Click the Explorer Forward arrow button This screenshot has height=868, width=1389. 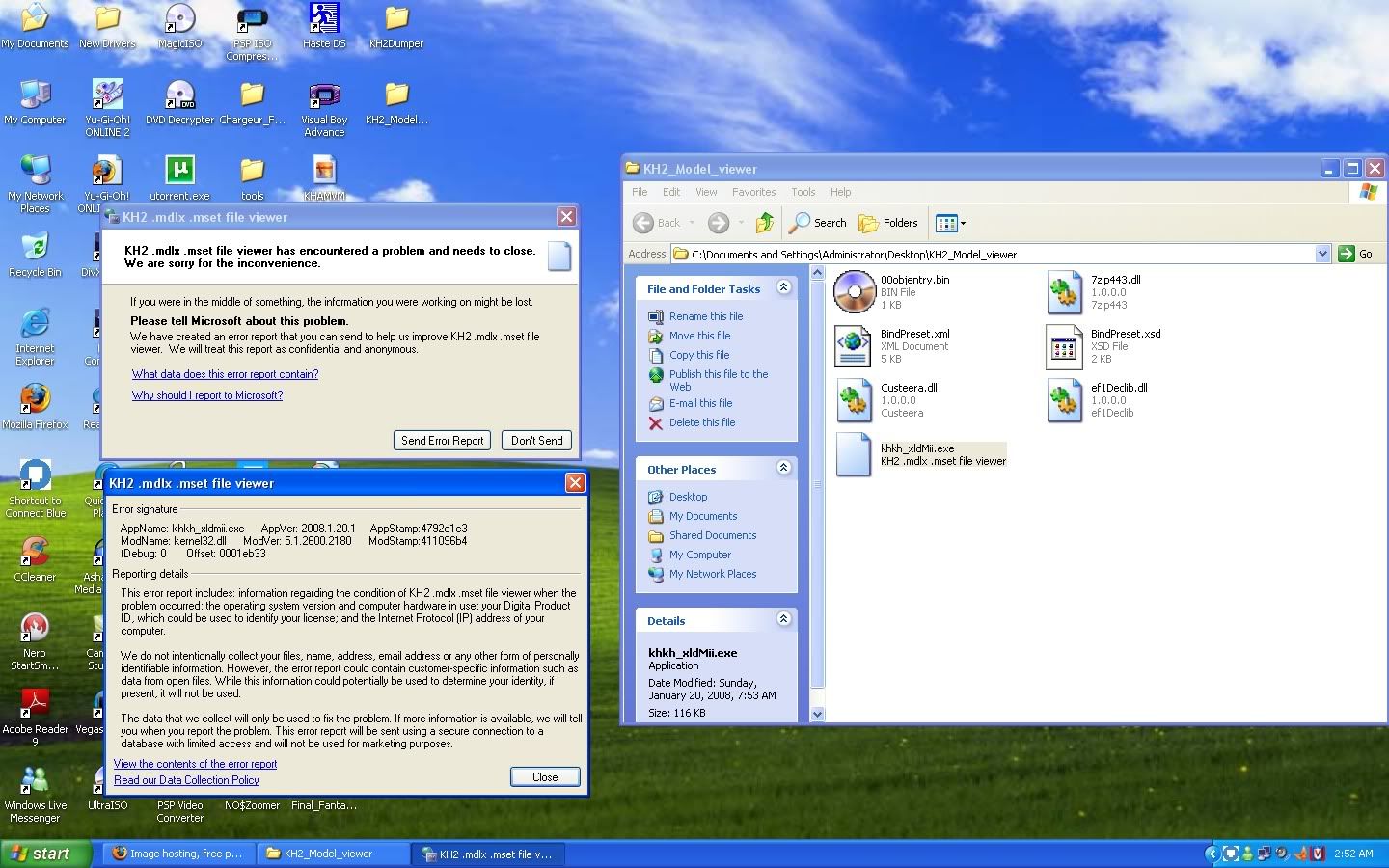718,223
